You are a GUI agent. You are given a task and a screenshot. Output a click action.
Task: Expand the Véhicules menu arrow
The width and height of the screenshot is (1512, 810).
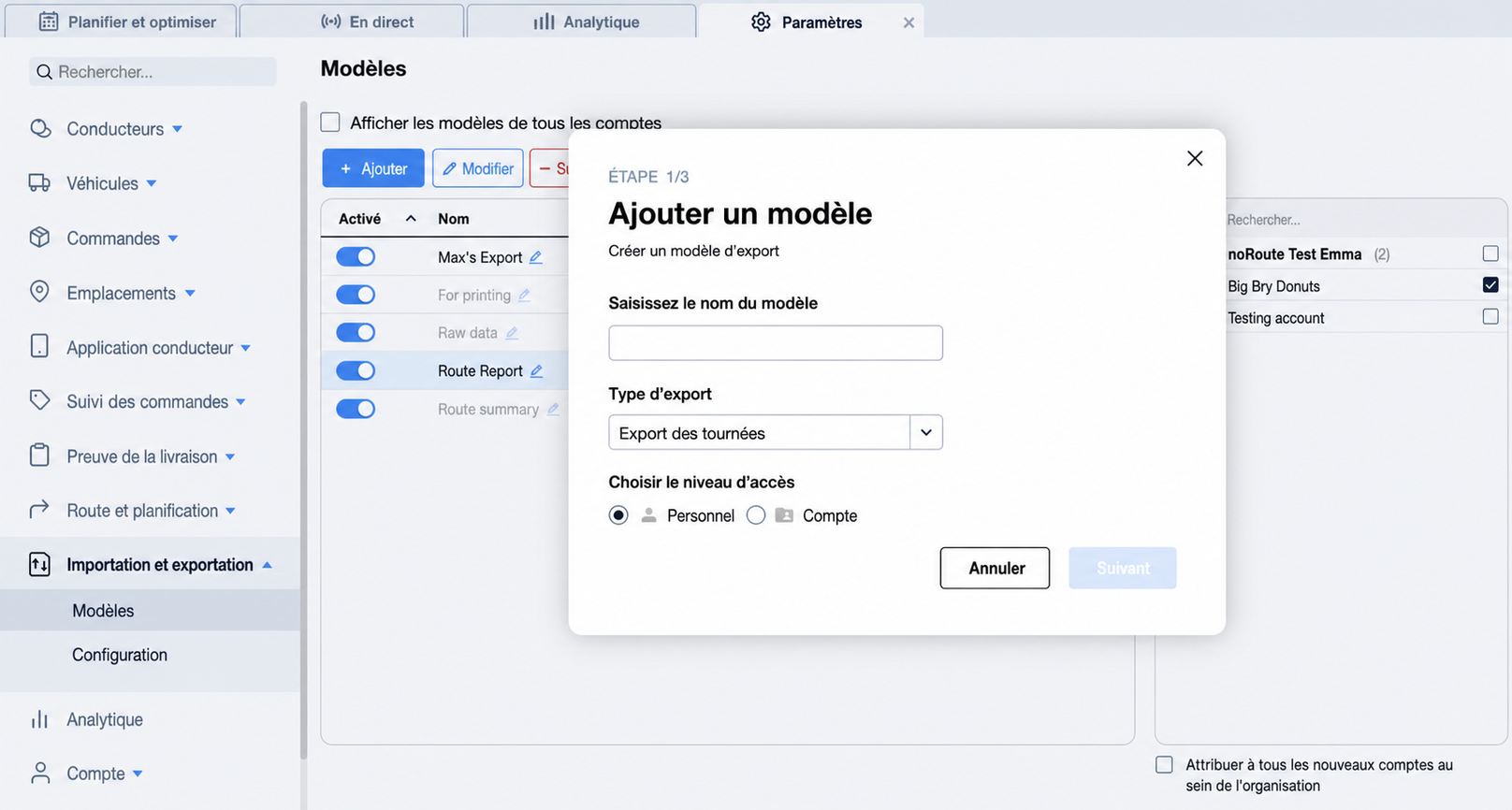(x=152, y=183)
